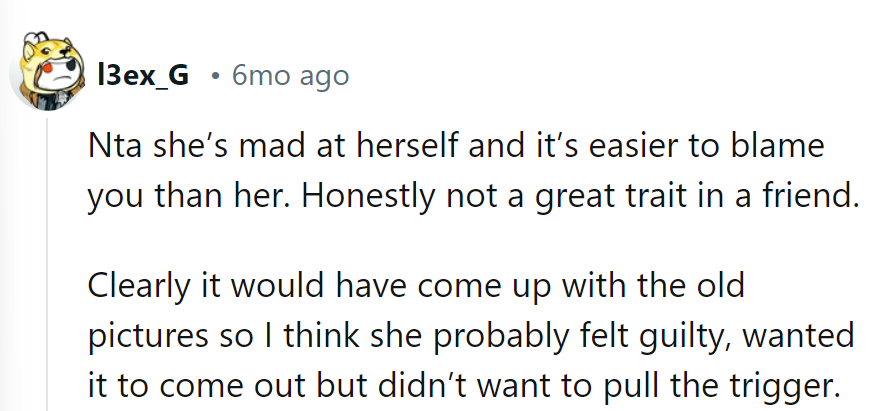
Task: Click the line starting "pictures so I think"
Action: [470, 337]
